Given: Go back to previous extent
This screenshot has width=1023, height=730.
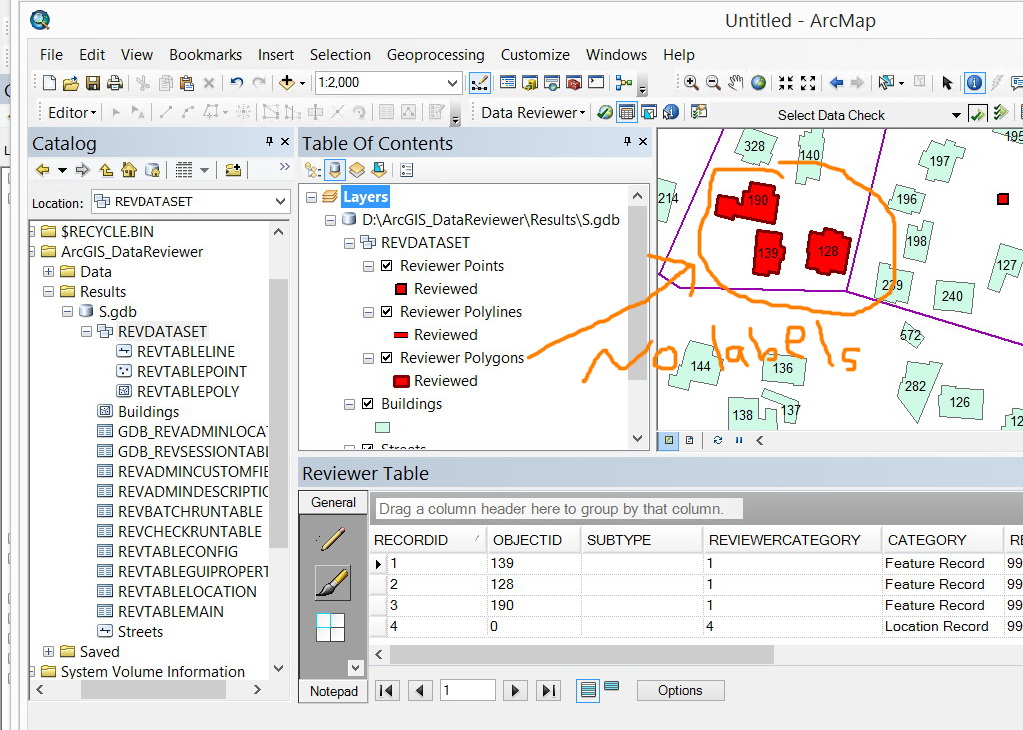Looking at the screenshot, I should tap(836, 83).
